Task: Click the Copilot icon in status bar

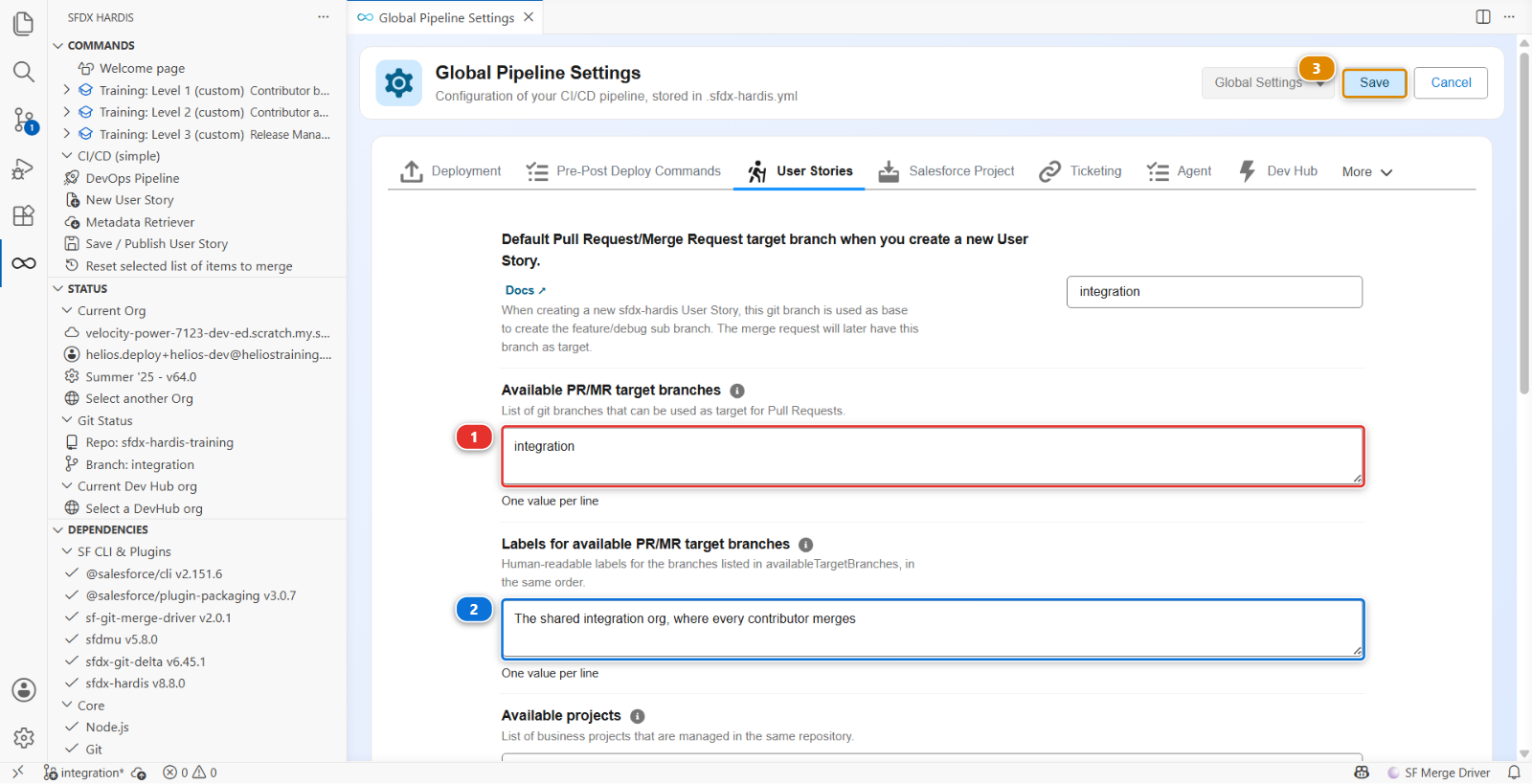Action: coord(1362,773)
